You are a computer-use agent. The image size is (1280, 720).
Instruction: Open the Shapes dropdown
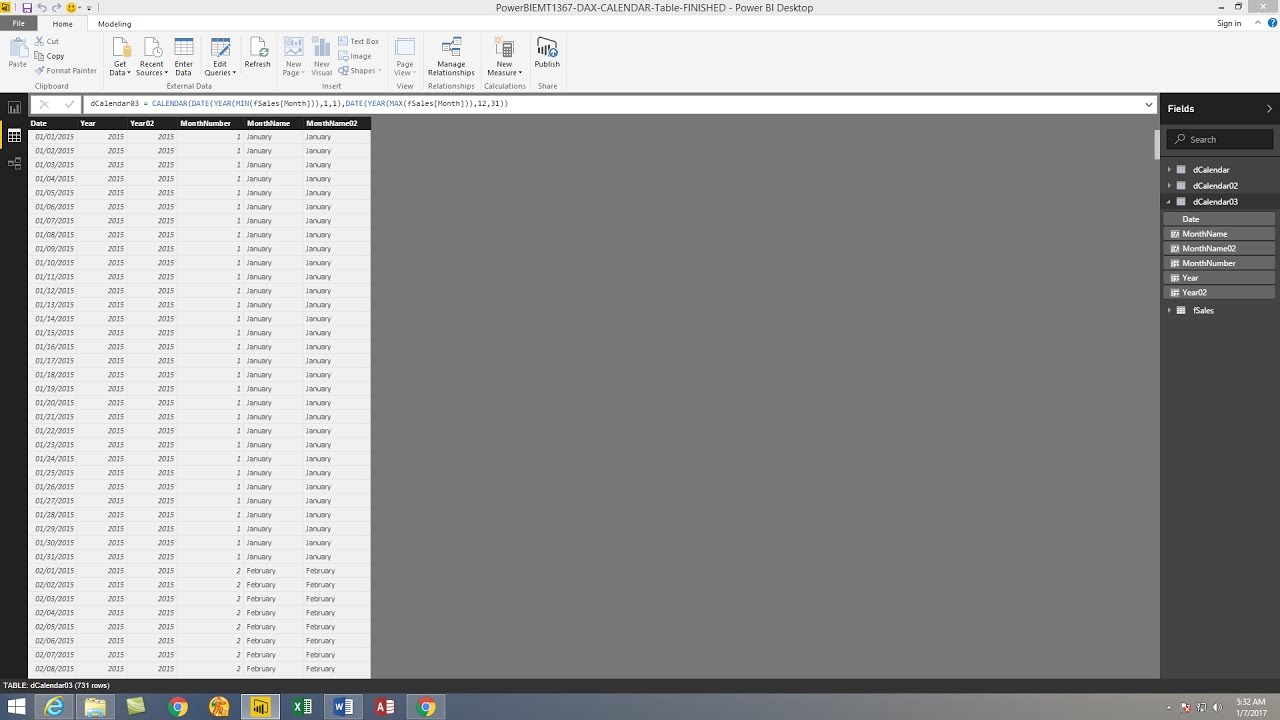tap(359, 71)
